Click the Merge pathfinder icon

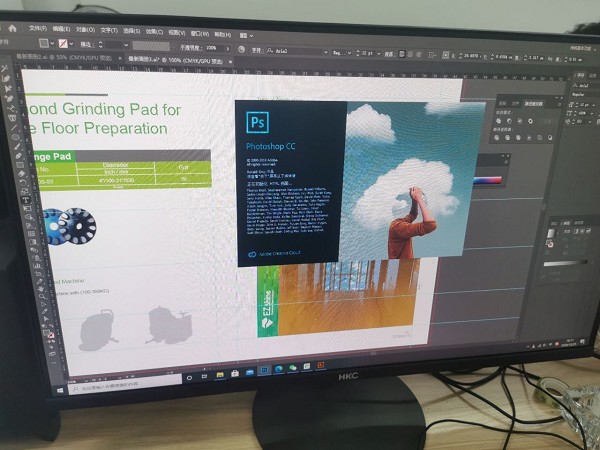pos(518,137)
